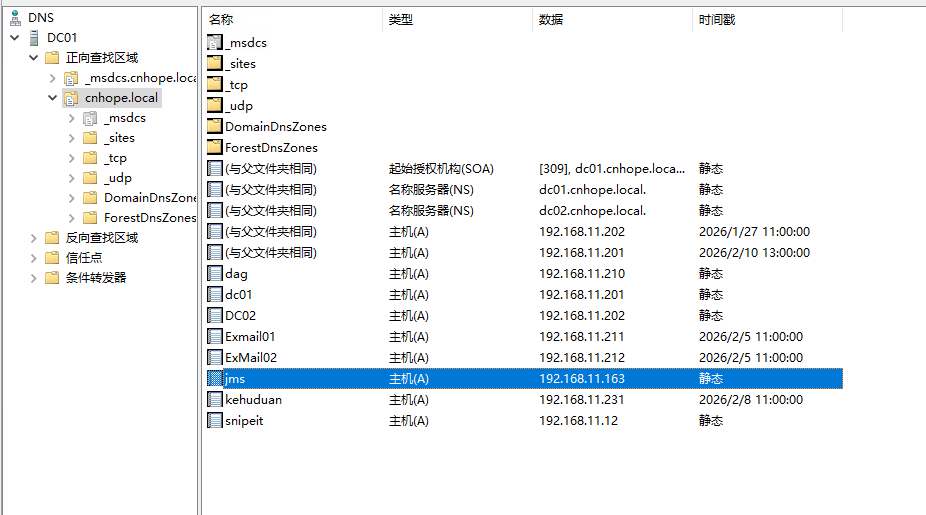Screen dimensions: 926x515
Task: Select the _udp node in tree
Action: coord(119,178)
